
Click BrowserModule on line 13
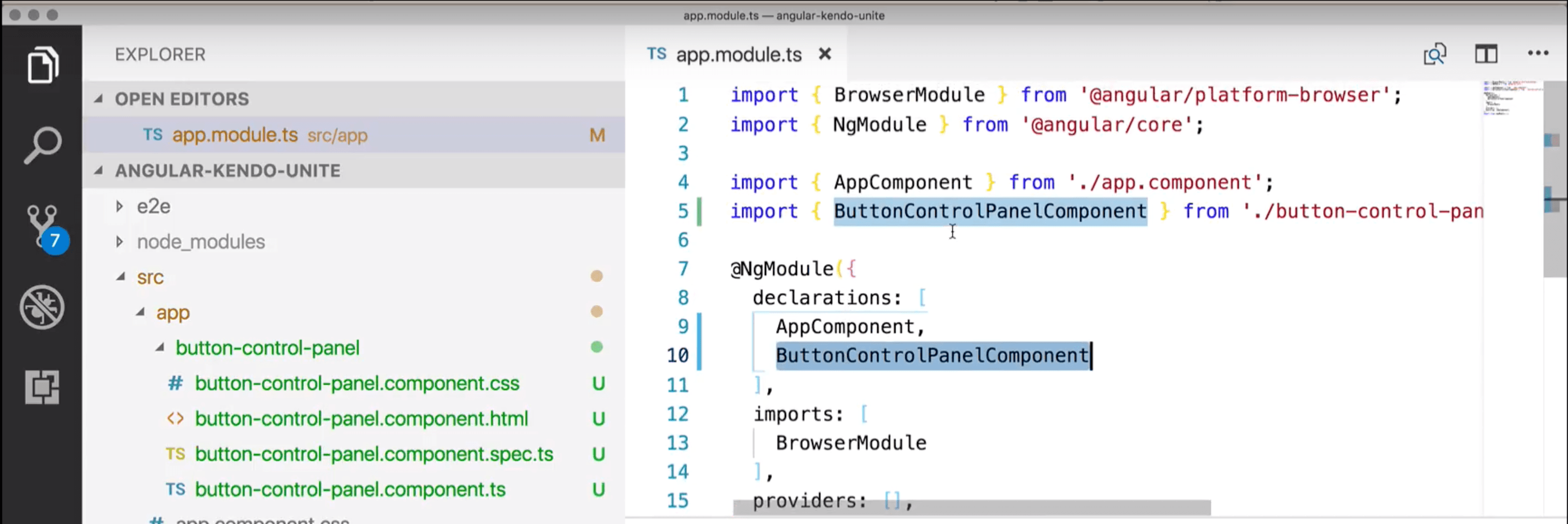[851, 443]
